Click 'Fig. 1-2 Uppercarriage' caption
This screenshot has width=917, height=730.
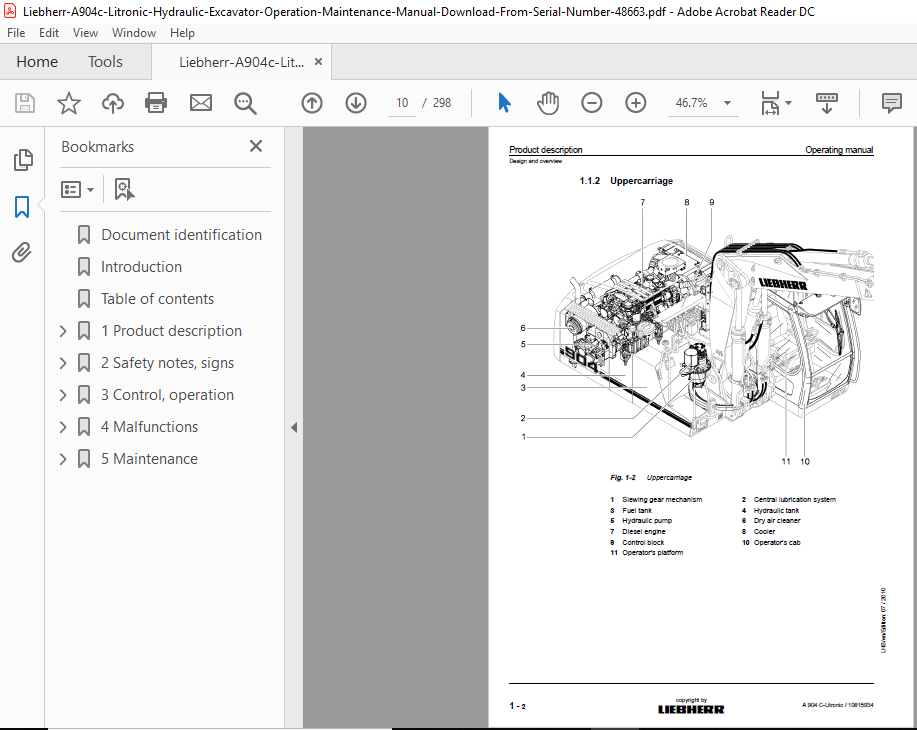point(651,478)
